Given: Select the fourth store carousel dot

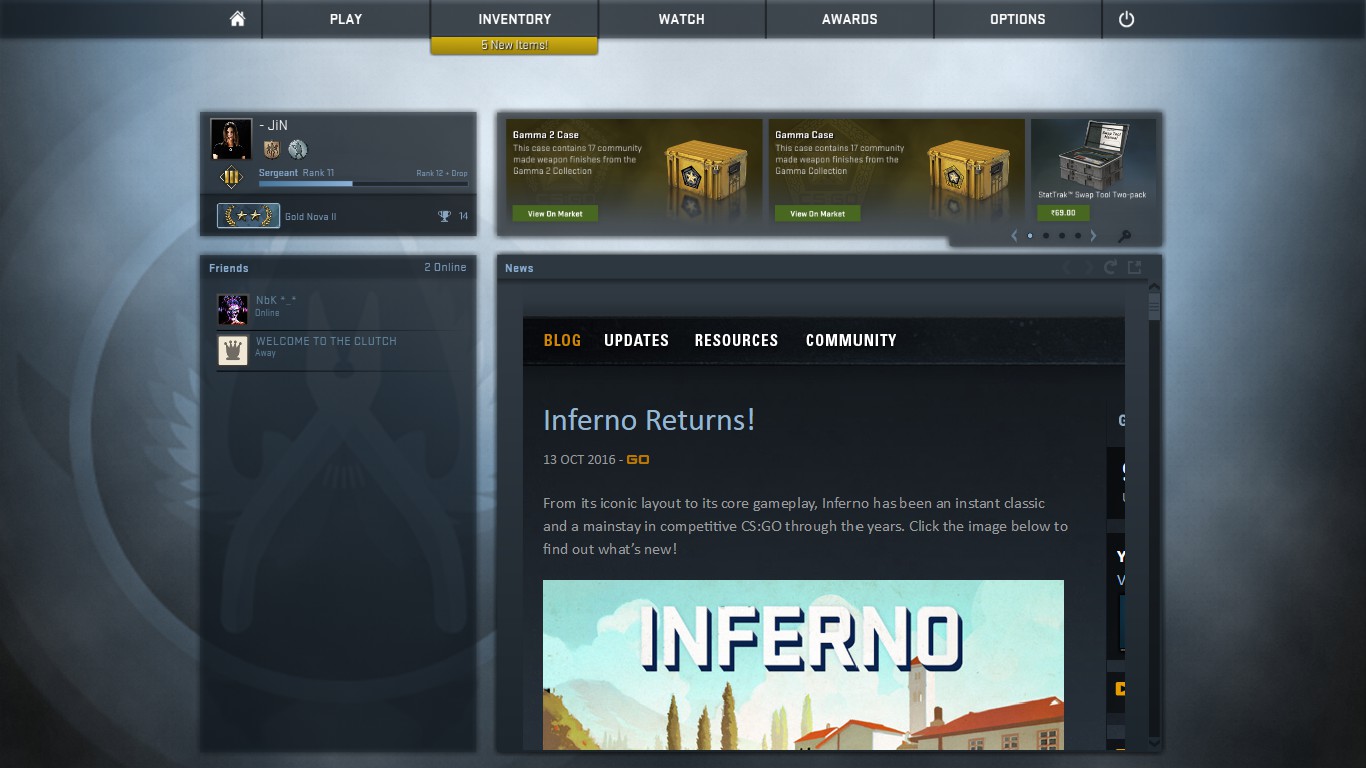Looking at the screenshot, I should click(x=1077, y=236).
